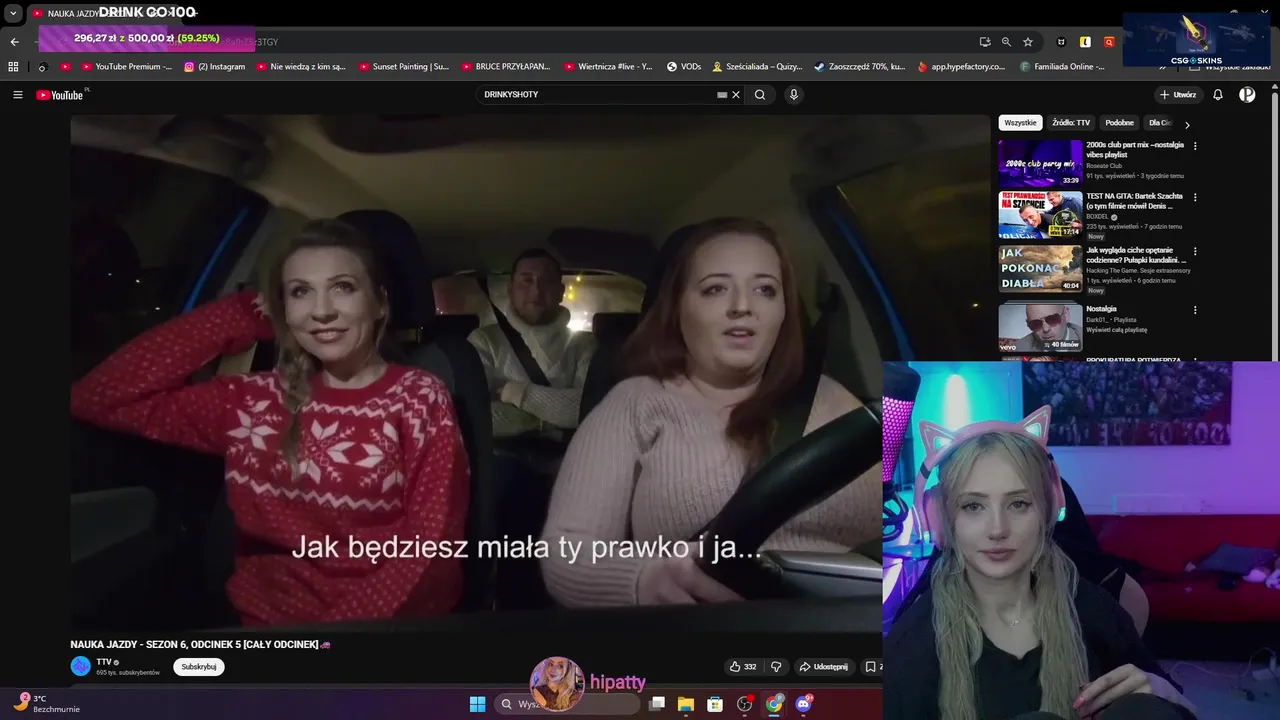Save the video with bookmark button
This screenshot has width=1280, height=720.
pos(871,667)
